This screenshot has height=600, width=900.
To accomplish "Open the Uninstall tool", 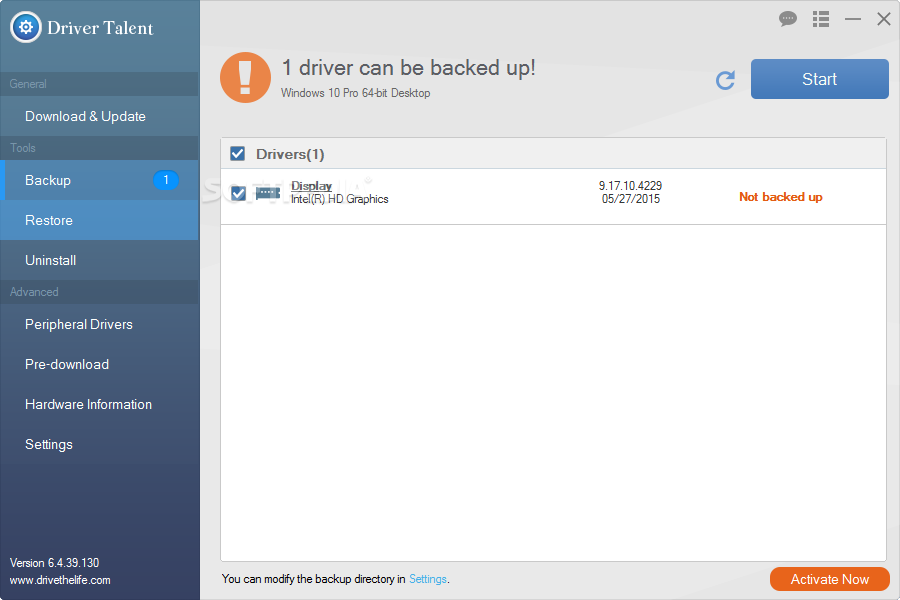I will click(99, 260).
